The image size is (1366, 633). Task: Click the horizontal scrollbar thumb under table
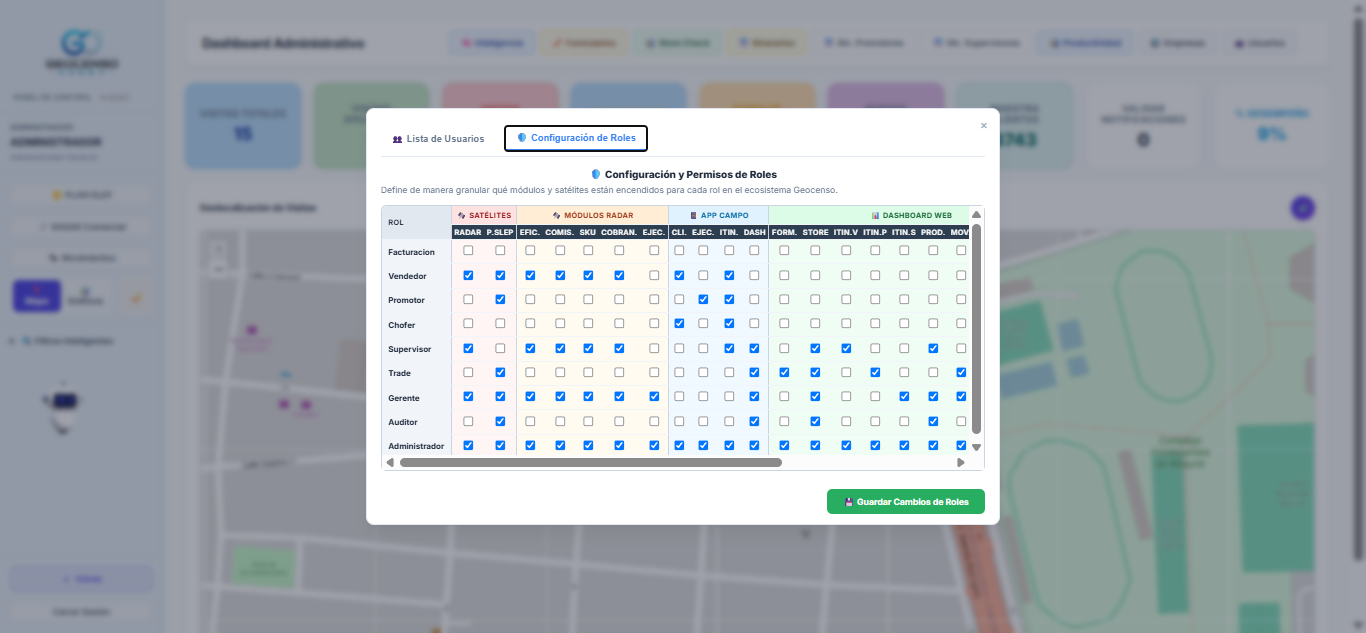pos(591,462)
